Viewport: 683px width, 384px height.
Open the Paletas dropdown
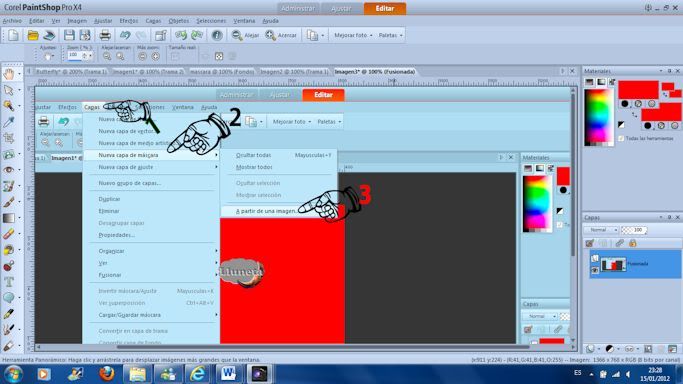[x=390, y=35]
